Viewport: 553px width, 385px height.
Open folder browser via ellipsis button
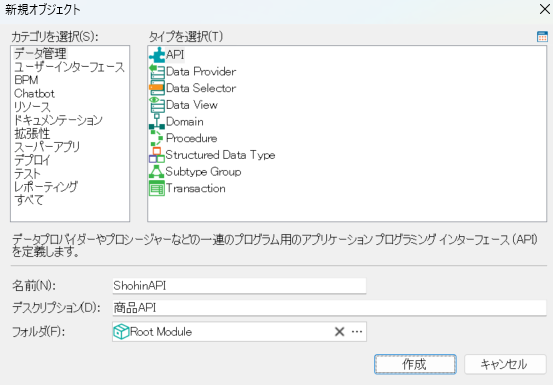click(x=357, y=331)
